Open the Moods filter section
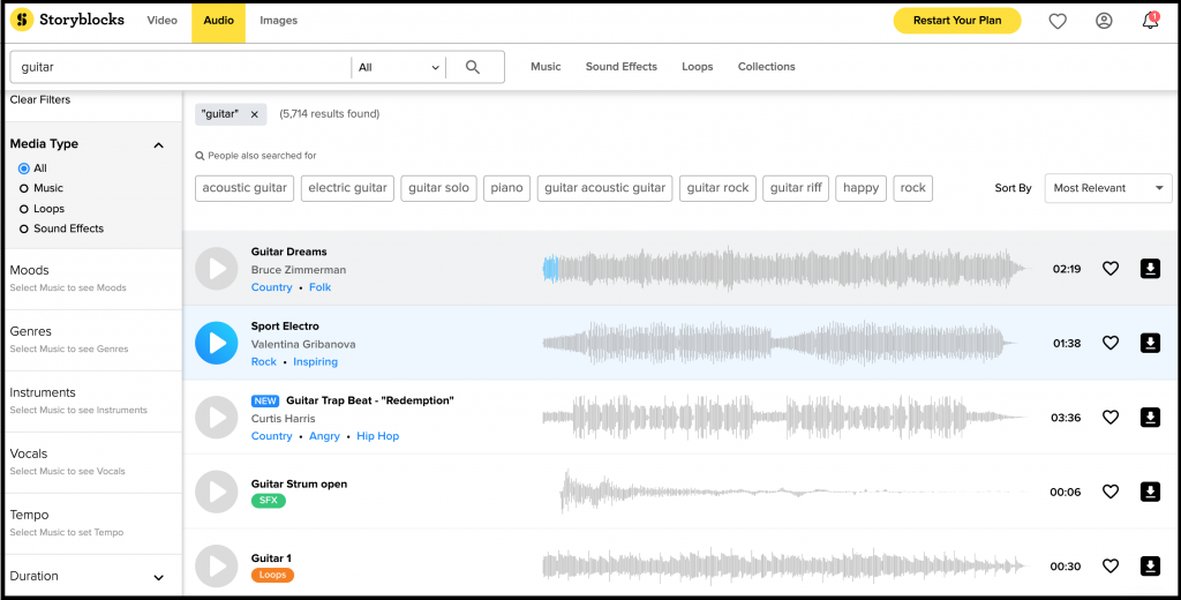Screen dimensions: 1181x600 point(93,278)
